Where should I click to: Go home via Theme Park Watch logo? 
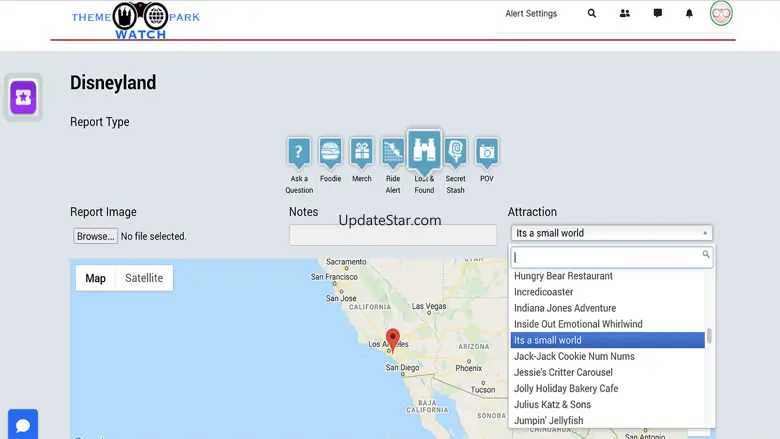135,20
